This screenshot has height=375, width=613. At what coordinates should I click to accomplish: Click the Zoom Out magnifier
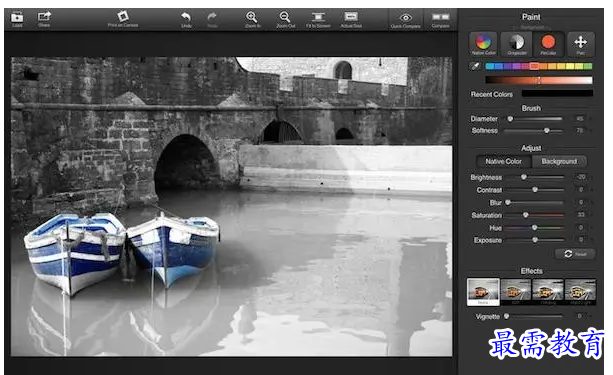pyautogui.click(x=285, y=17)
